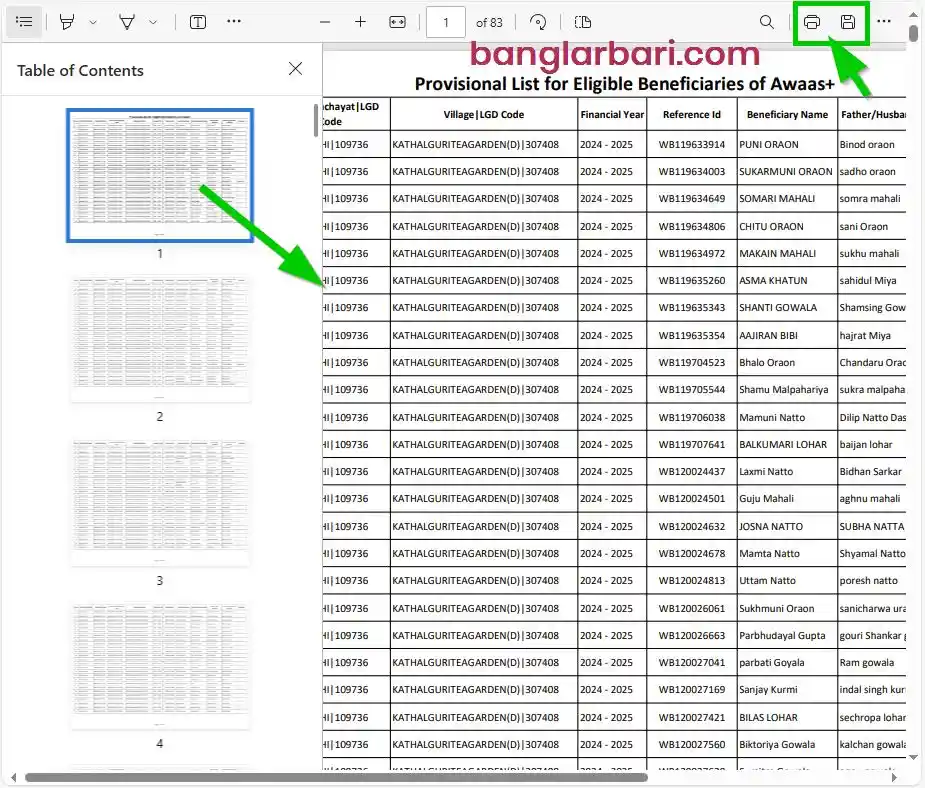This screenshot has height=788, width=925.
Task: Toggle the Table of Contents sidebar button
Action: point(25,22)
